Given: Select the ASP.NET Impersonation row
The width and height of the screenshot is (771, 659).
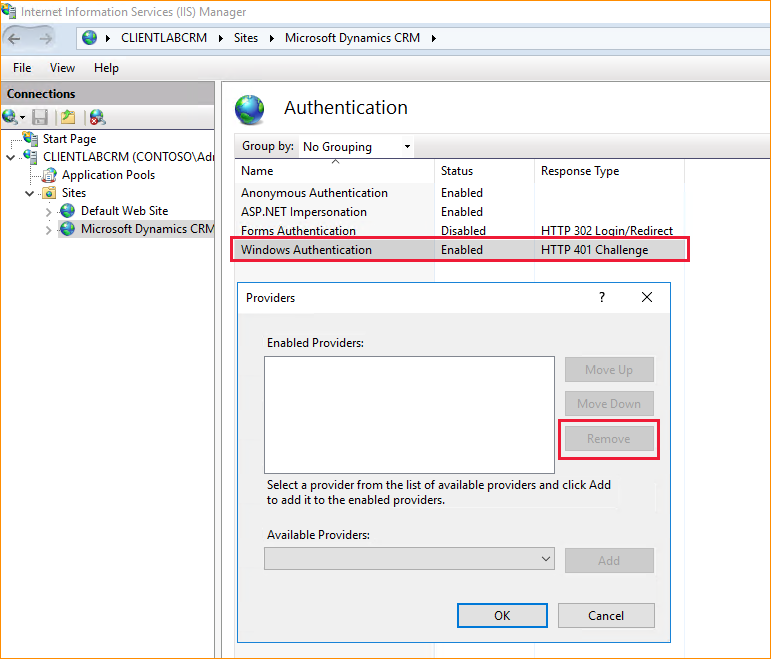Looking at the screenshot, I should pyautogui.click(x=459, y=212).
